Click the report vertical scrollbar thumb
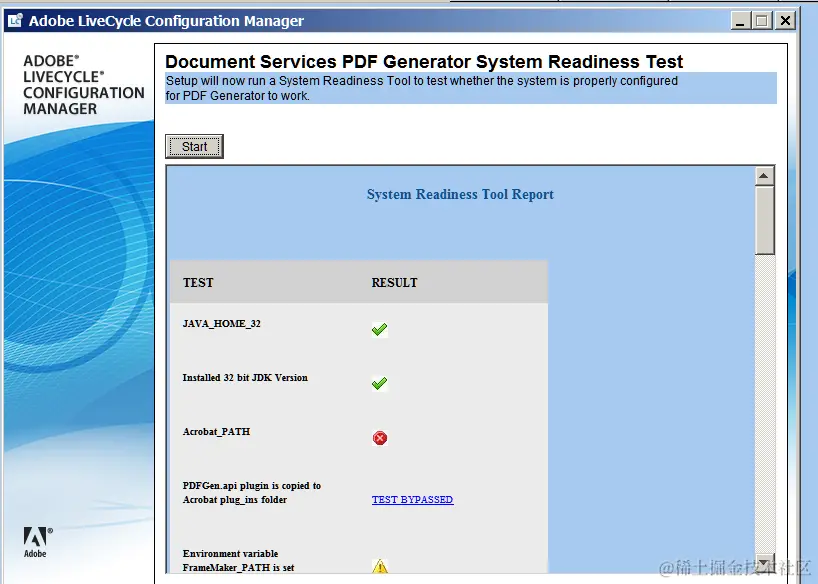Image resolution: width=818 pixels, height=584 pixels. [764, 220]
